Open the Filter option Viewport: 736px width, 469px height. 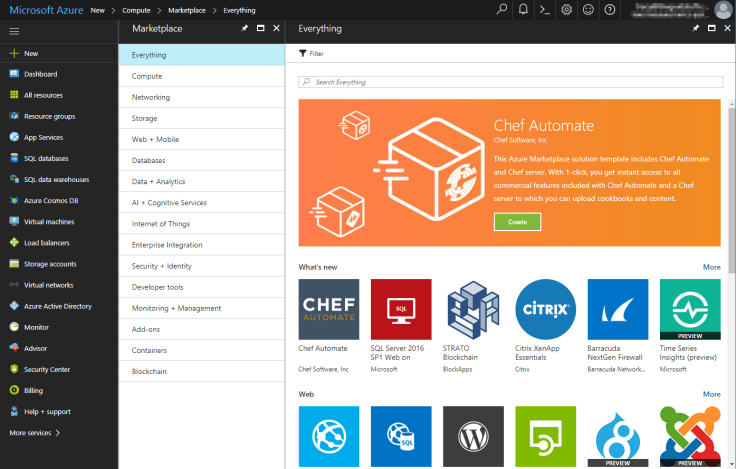point(311,53)
